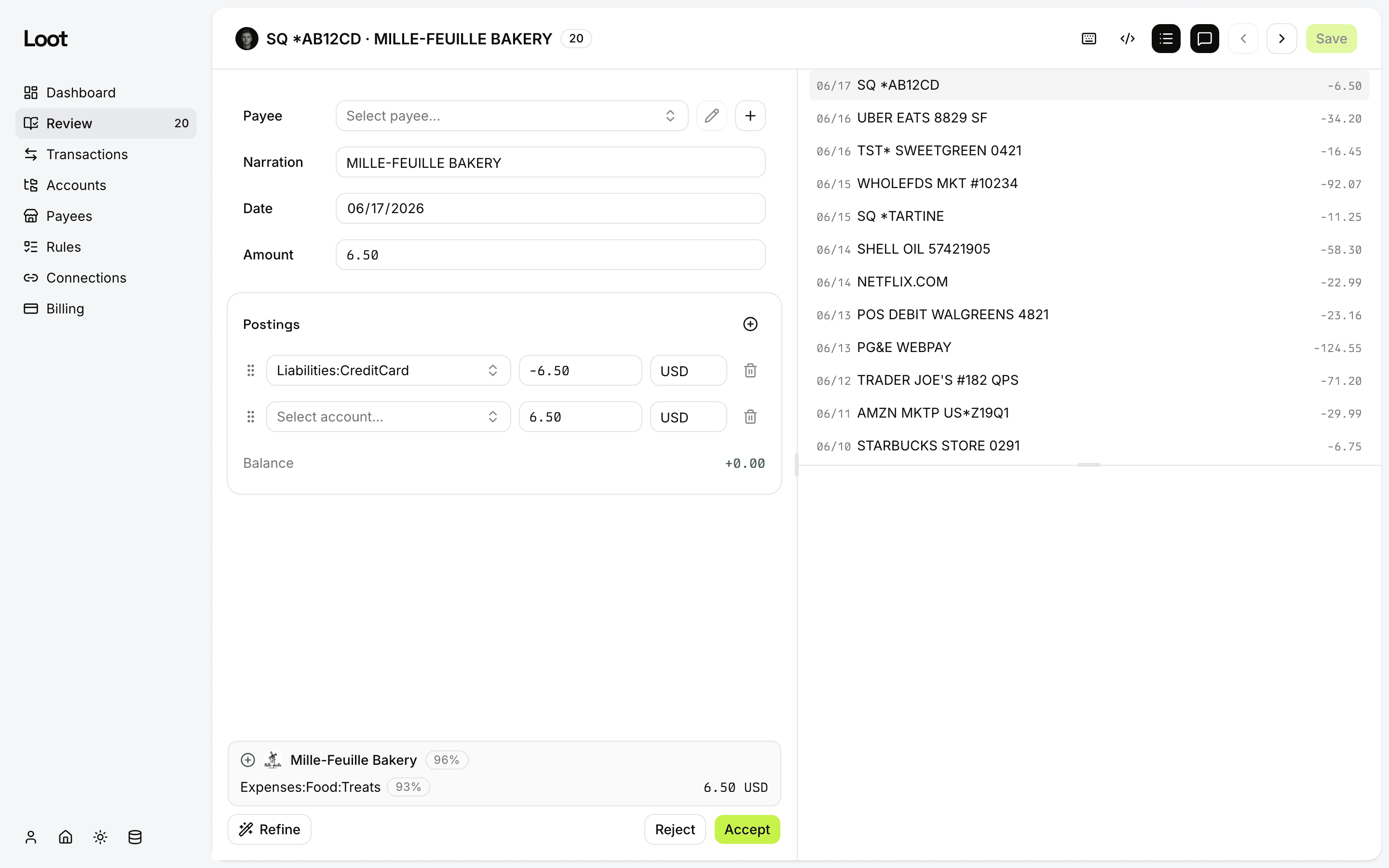1389x868 pixels.
Task: Click USD currency of the CreditCard posting
Action: tap(688, 370)
